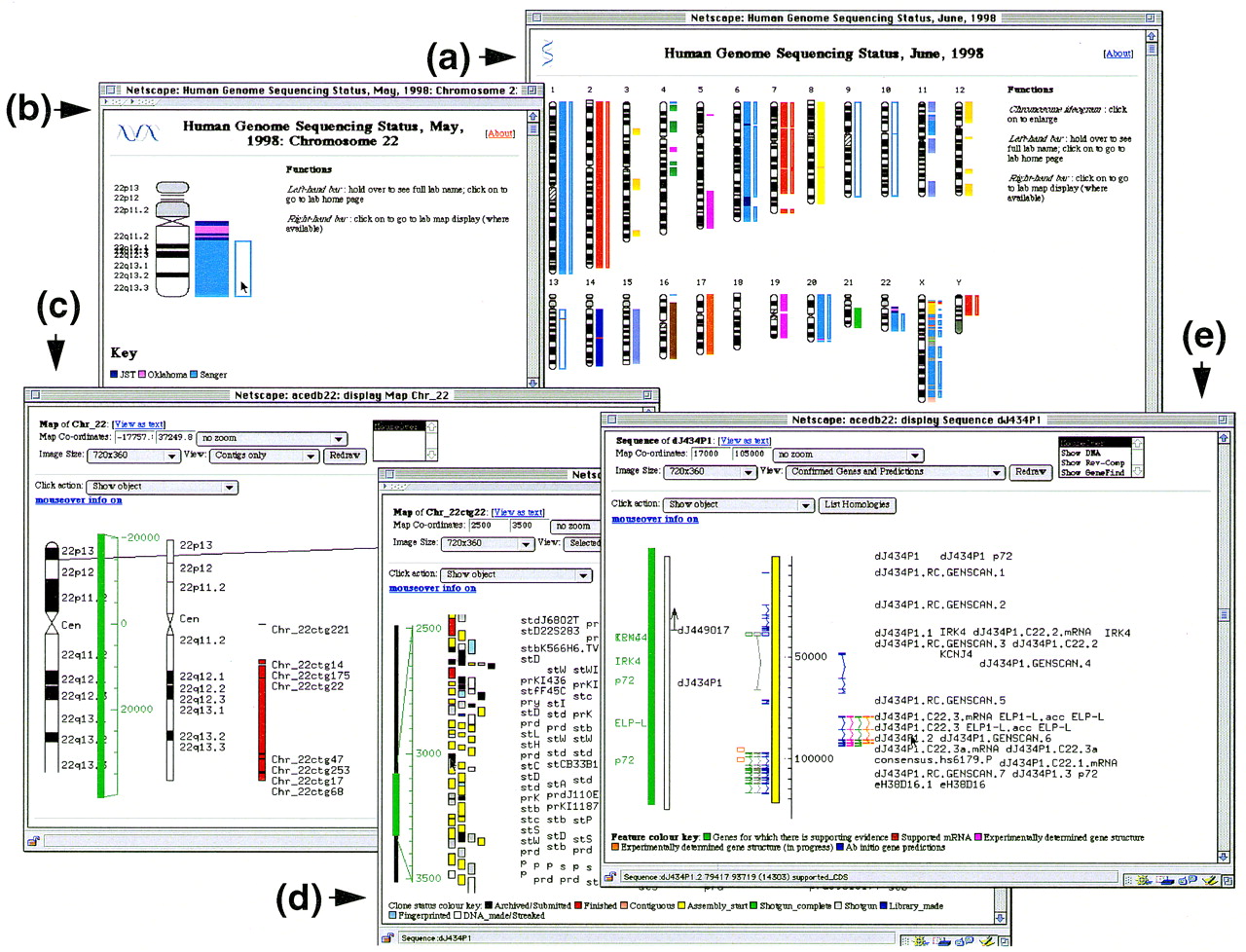Click the 'Supported mRNA' red swatch in the feature key

point(896,837)
